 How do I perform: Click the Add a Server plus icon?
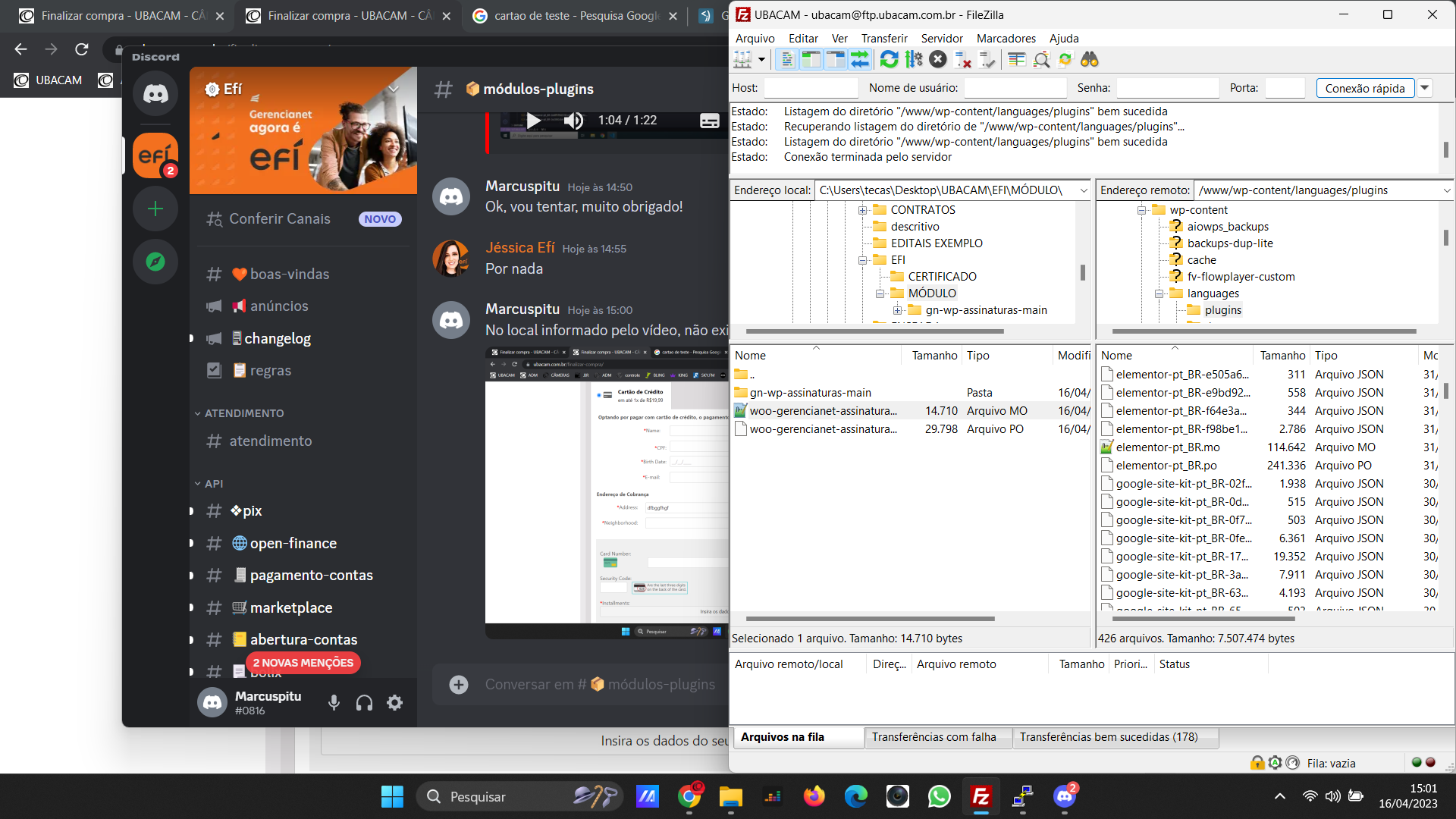[x=155, y=209]
